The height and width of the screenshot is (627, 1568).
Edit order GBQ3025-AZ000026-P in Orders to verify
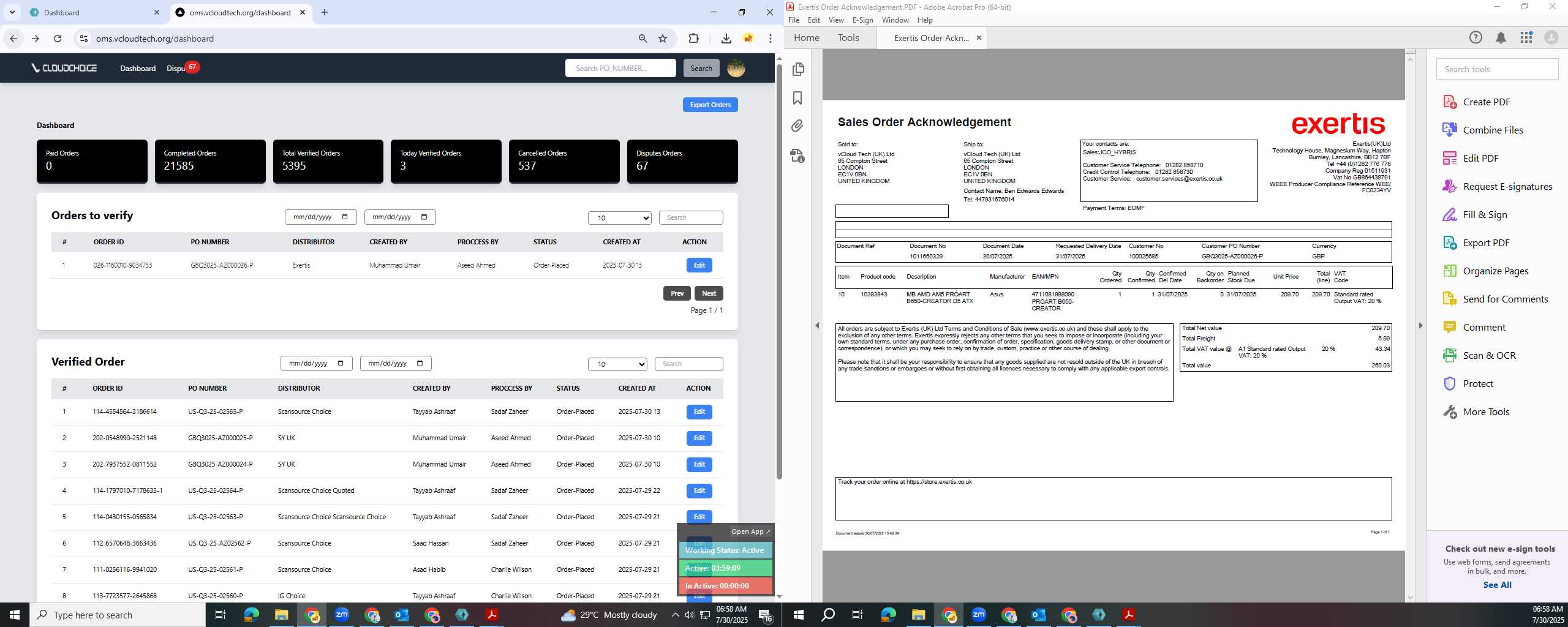click(699, 265)
